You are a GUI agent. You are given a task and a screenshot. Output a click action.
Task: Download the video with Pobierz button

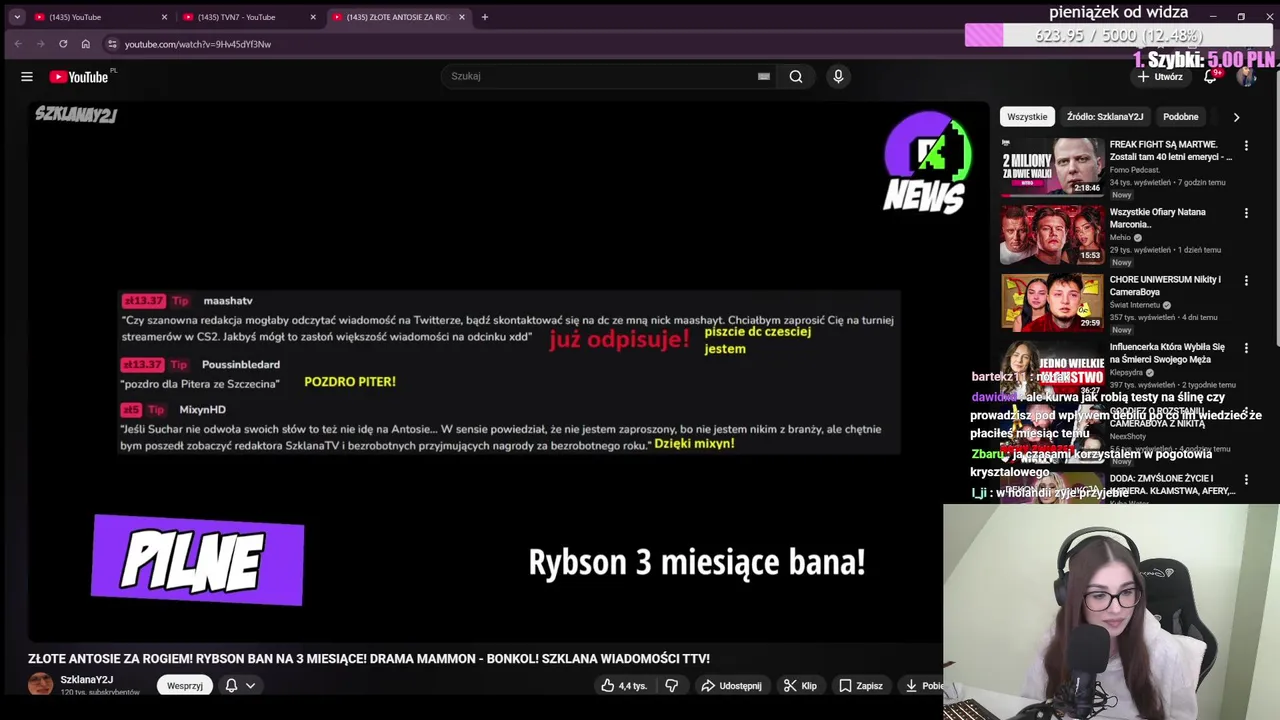[922, 686]
